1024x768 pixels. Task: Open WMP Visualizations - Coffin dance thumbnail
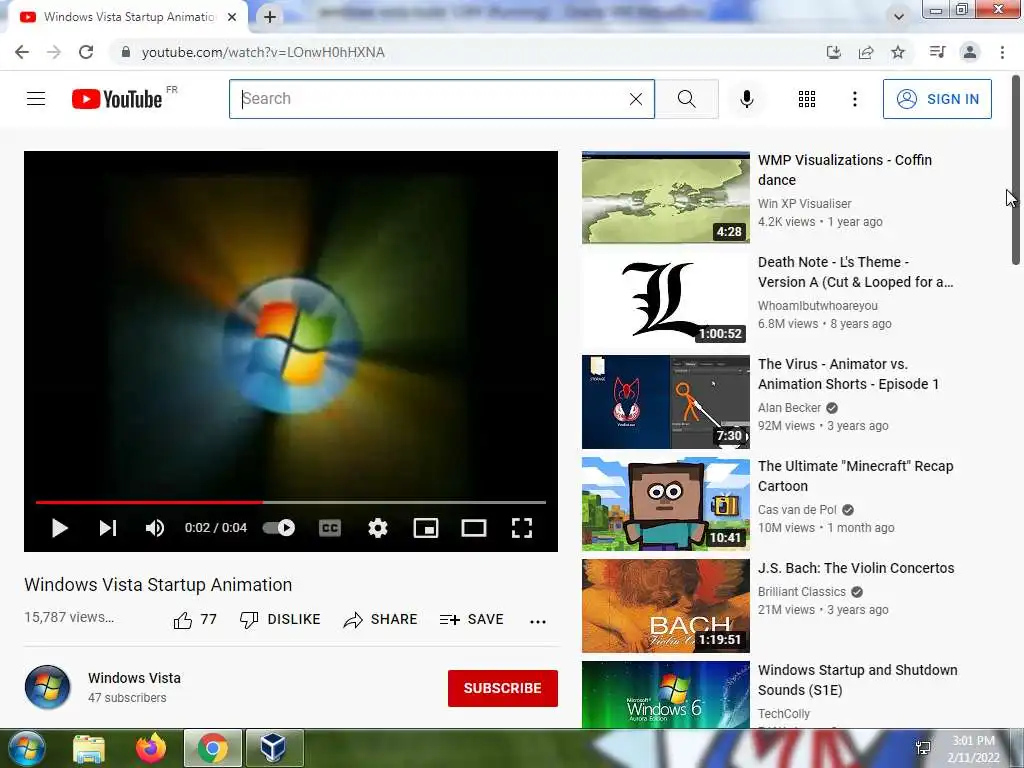click(x=665, y=197)
